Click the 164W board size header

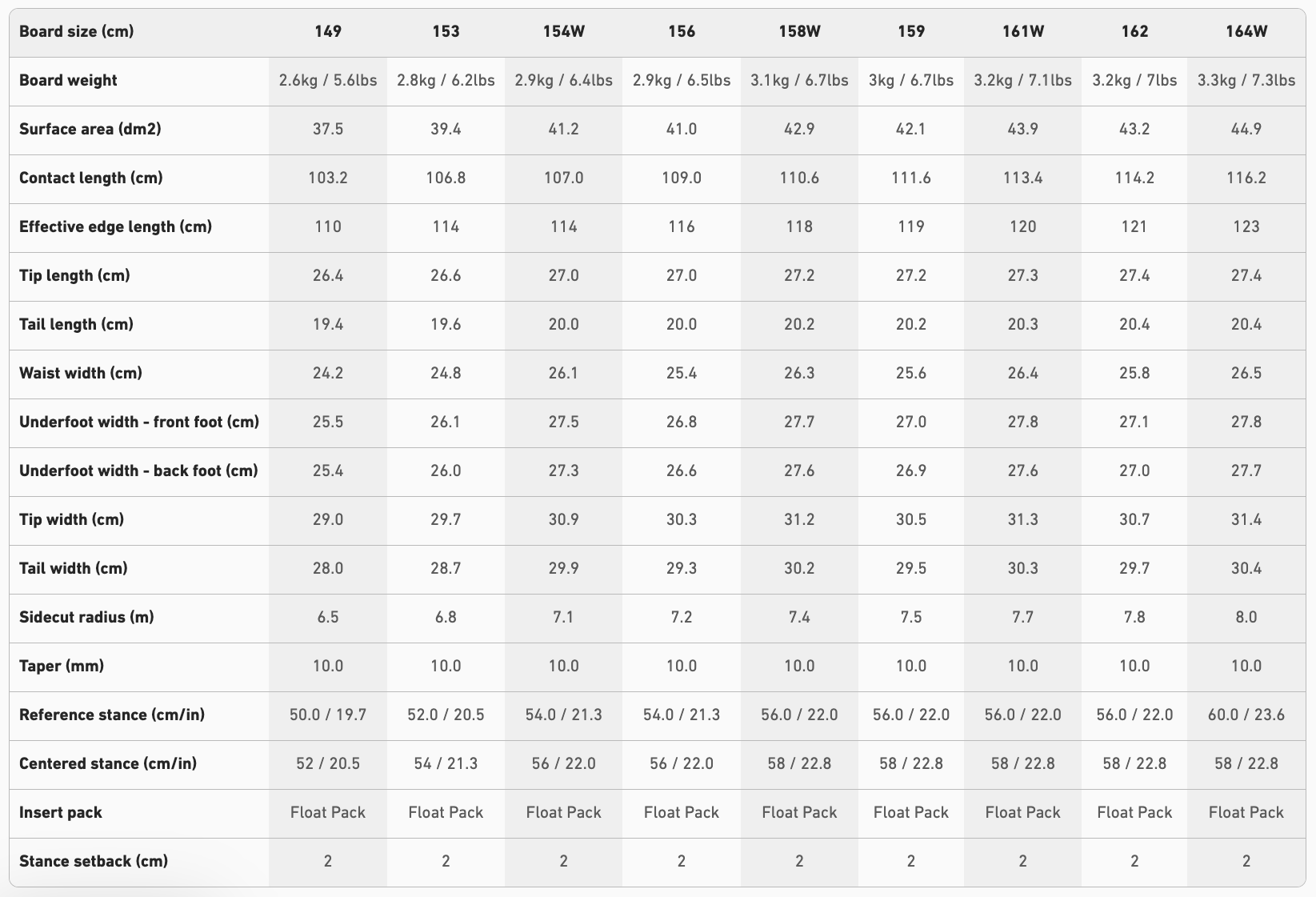(1246, 31)
